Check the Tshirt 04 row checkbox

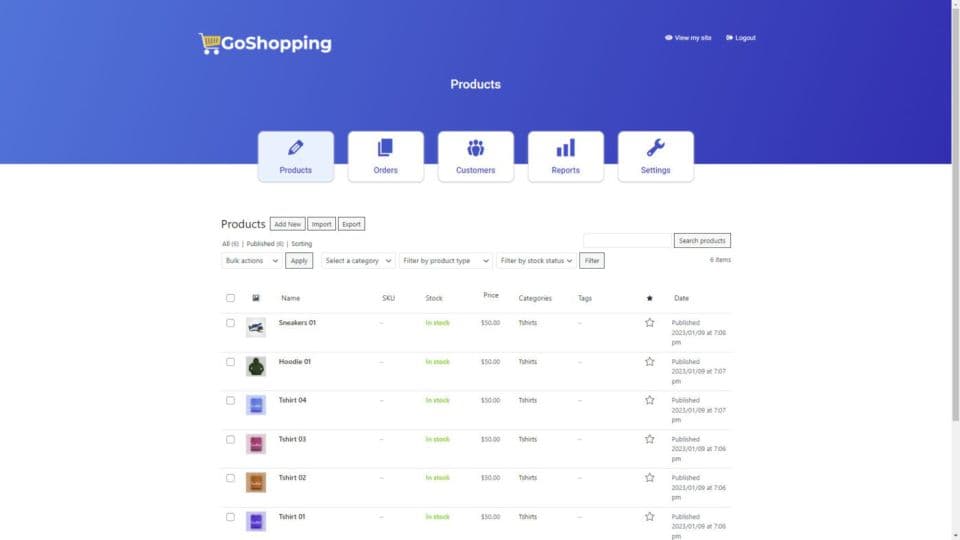[x=230, y=400]
